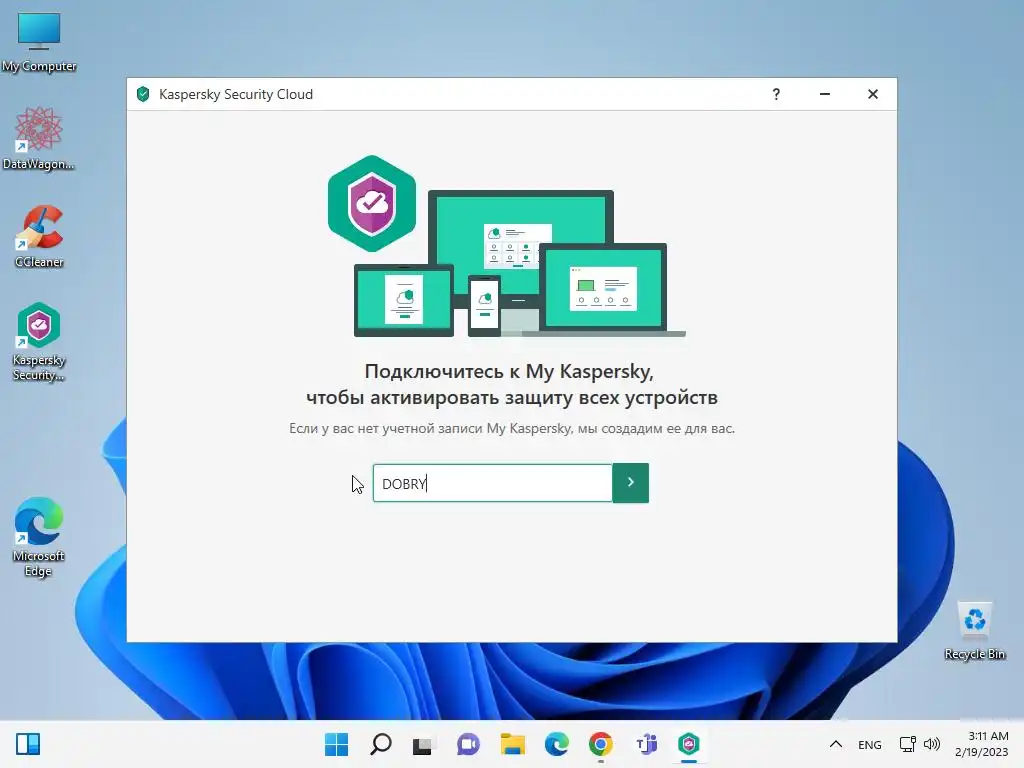Open the Widgets panel in the taskbar
This screenshot has height=768, width=1024.
28,744
